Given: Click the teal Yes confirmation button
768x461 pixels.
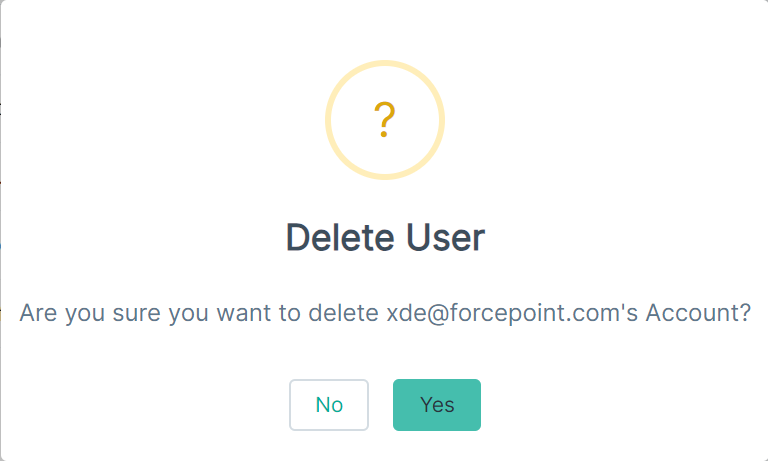Looking at the screenshot, I should (x=436, y=405).
